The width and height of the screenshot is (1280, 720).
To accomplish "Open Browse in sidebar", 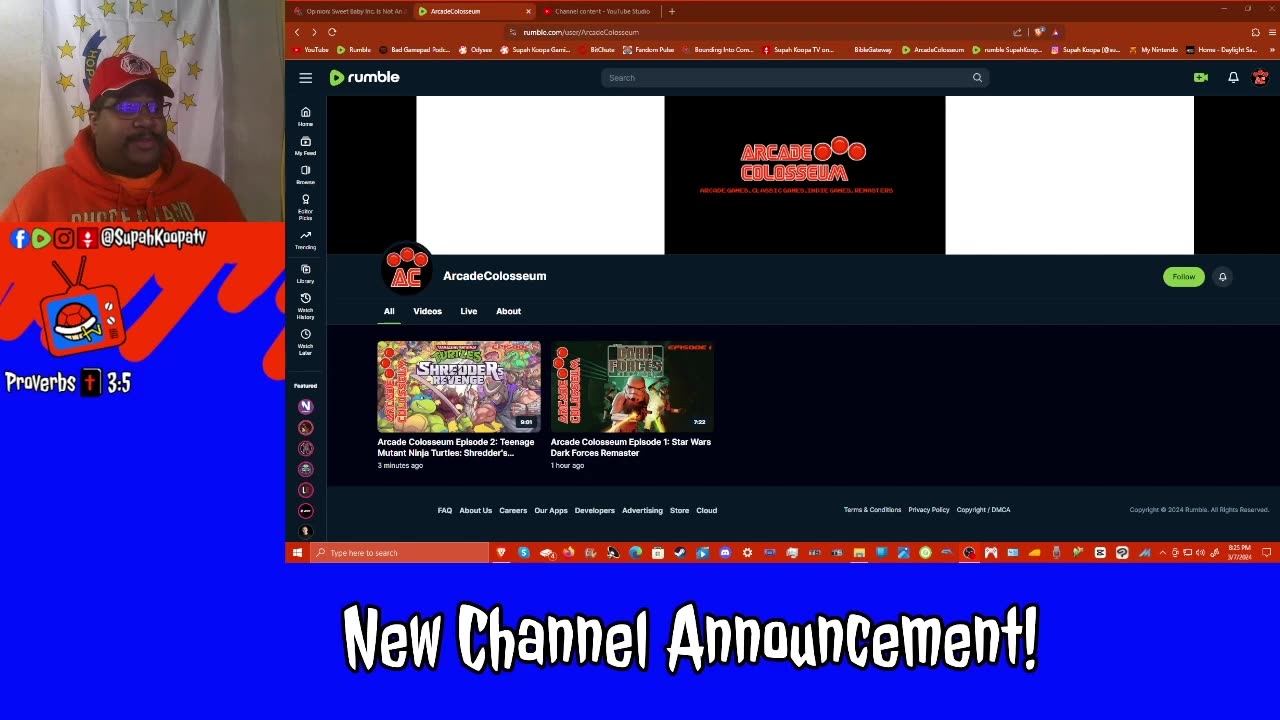I will click(305, 175).
